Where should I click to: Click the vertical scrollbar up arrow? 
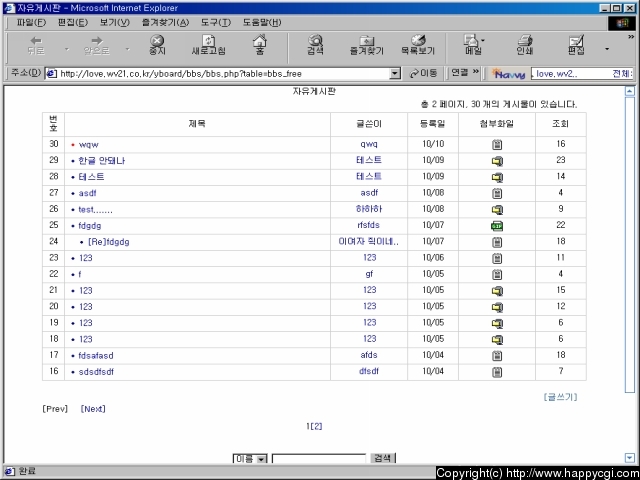[x=630, y=91]
